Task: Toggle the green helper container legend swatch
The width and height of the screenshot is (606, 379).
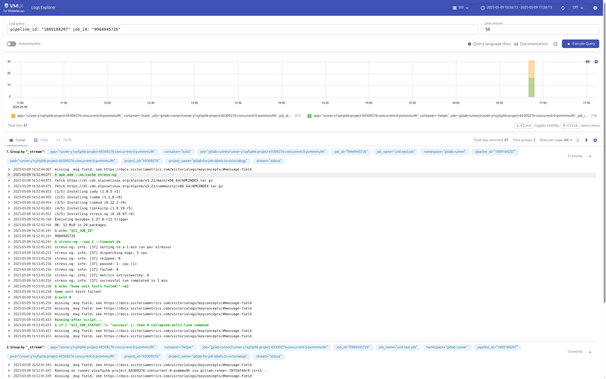Action: coord(309,116)
